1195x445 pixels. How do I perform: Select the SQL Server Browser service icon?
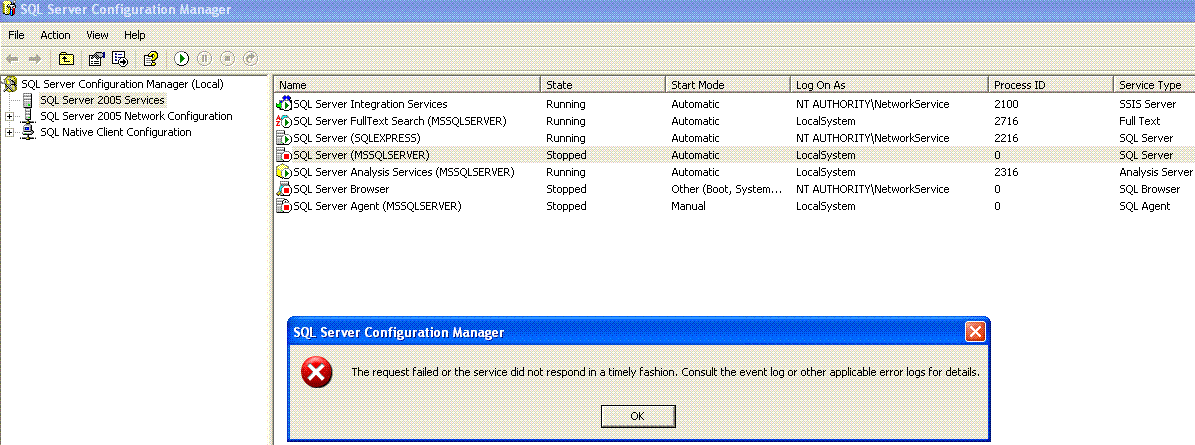[284, 189]
